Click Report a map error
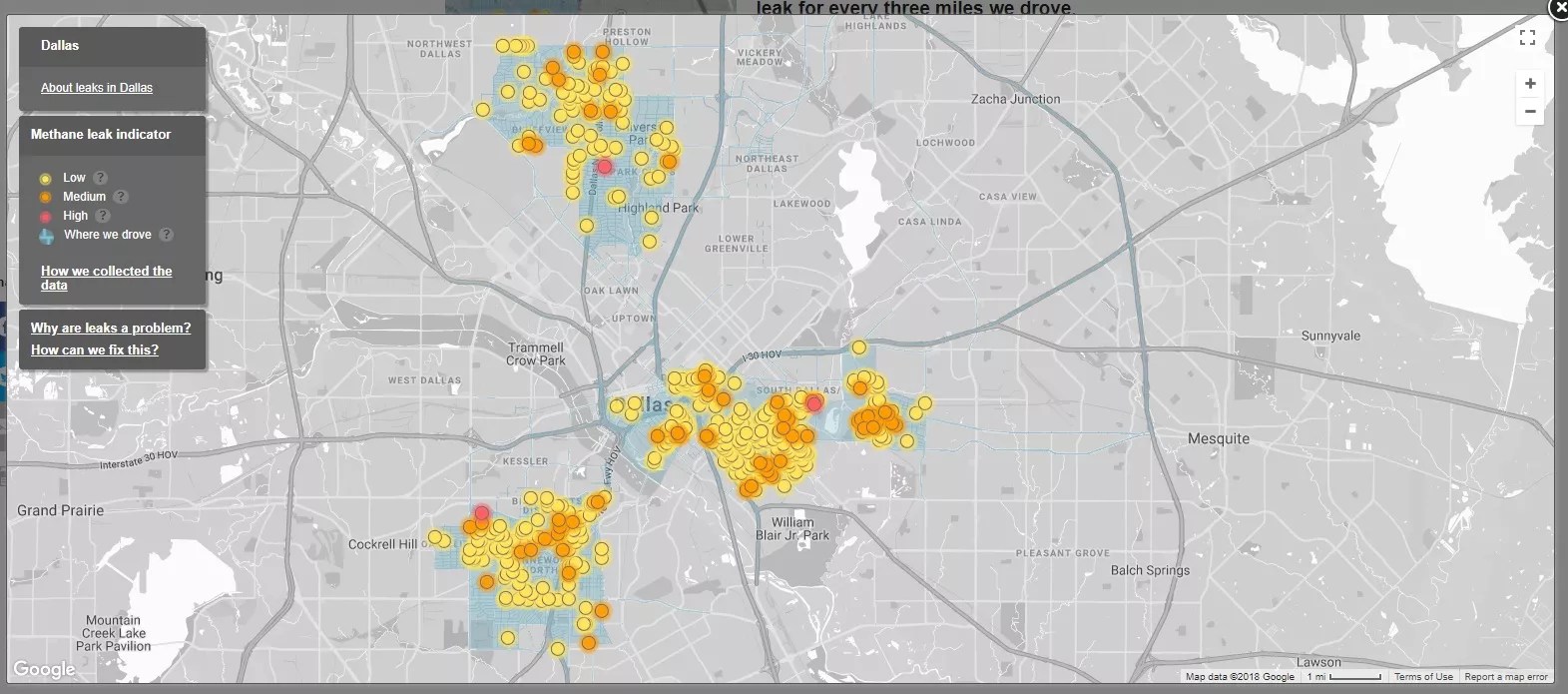 coord(1505,677)
